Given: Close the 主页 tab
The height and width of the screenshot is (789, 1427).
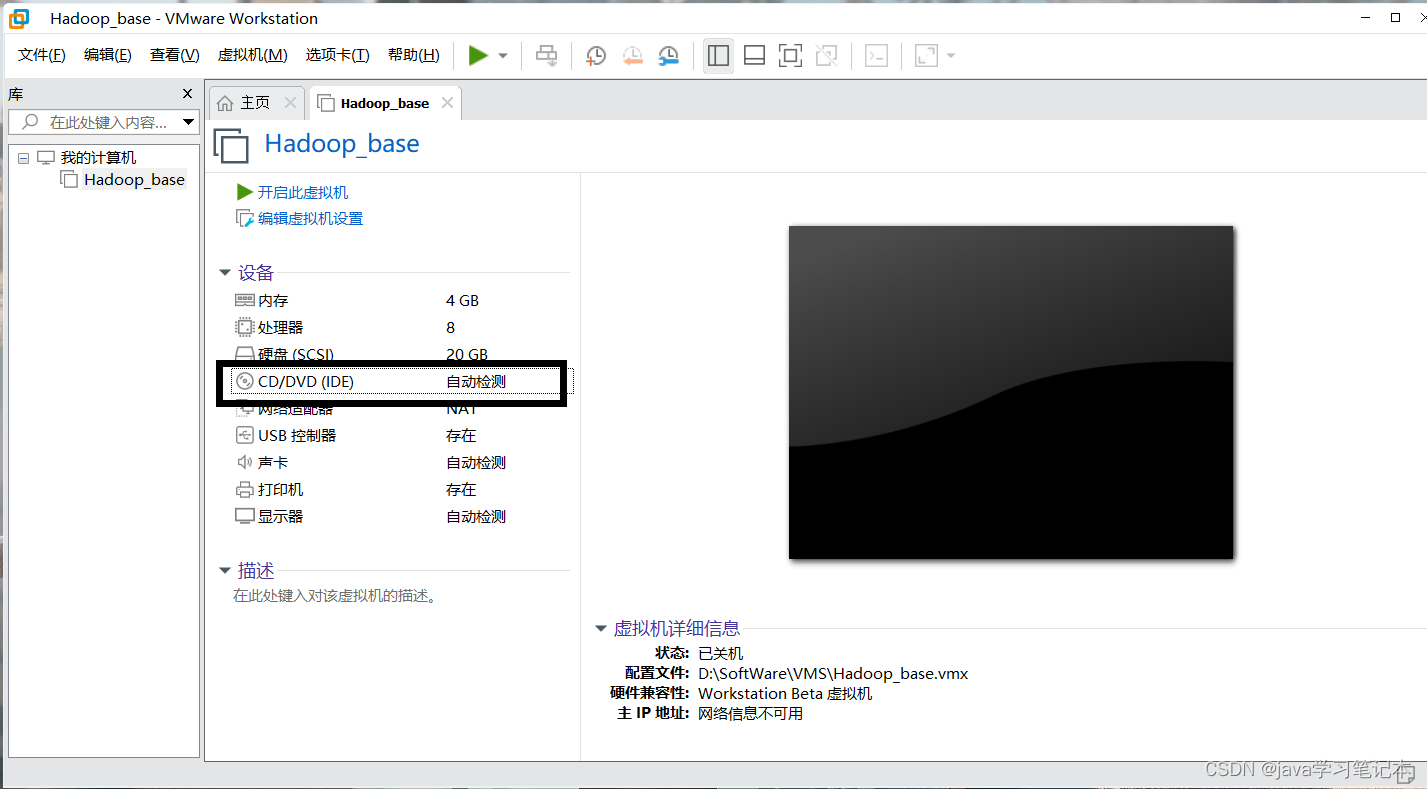Looking at the screenshot, I should tap(291, 103).
